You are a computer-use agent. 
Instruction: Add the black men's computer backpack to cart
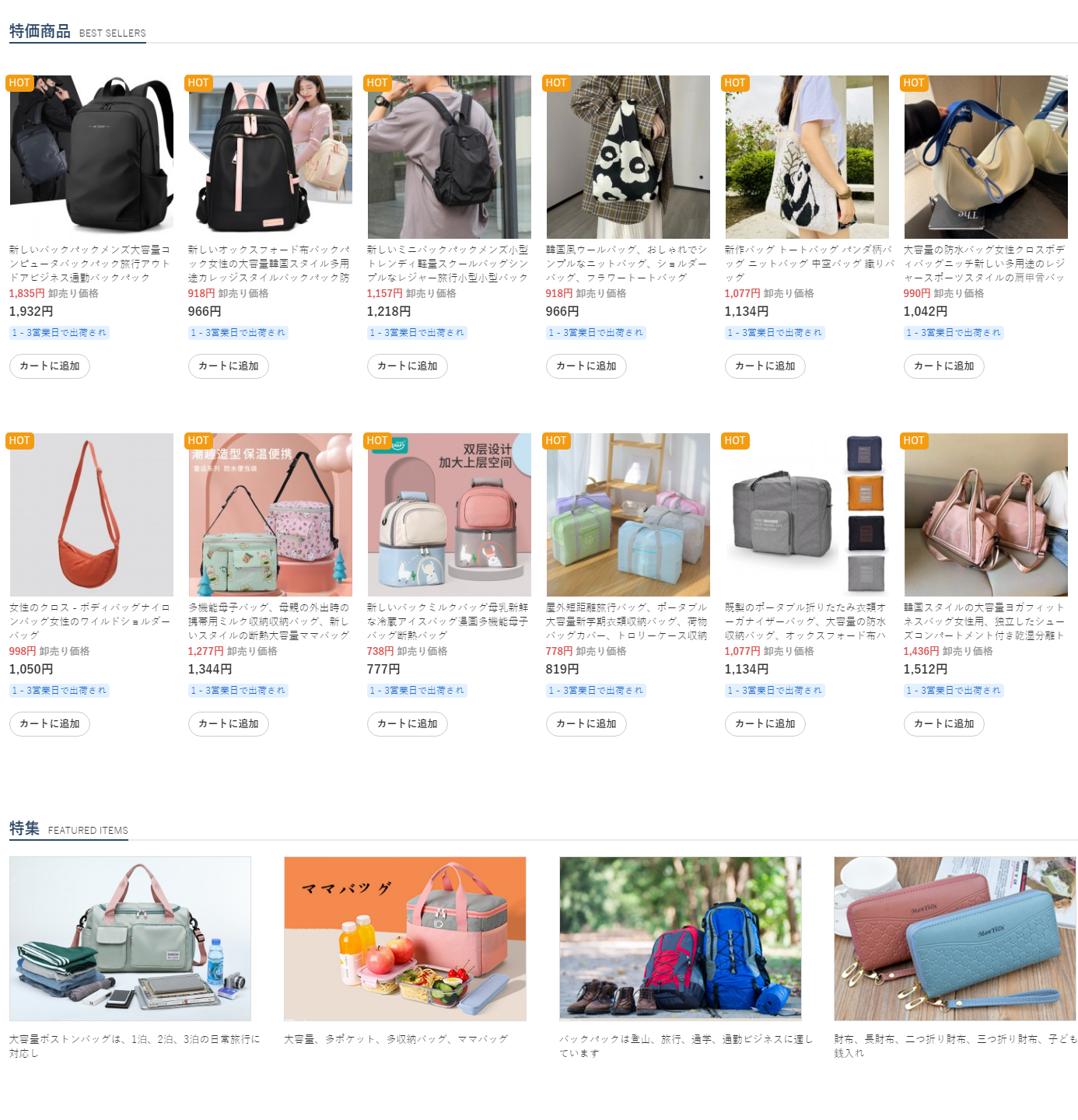pyautogui.click(x=50, y=366)
